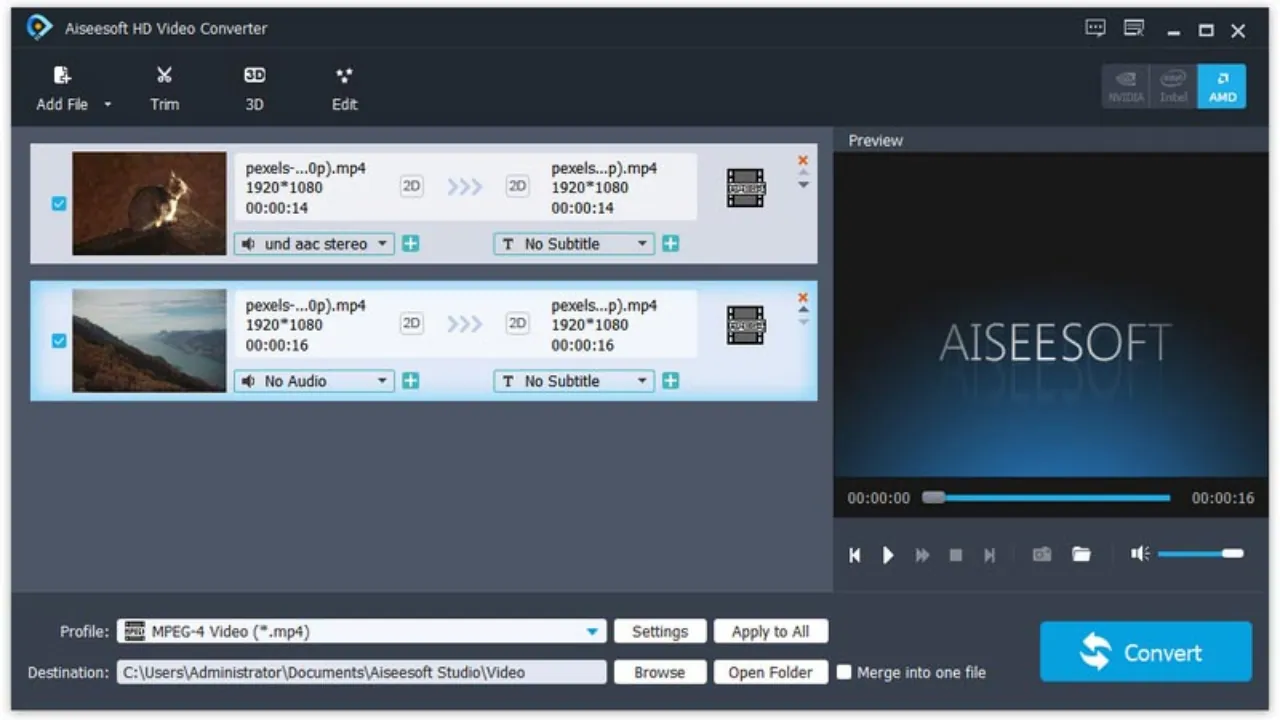Add subtitle to second video with plus icon
1280x720 pixels.
coord(671,381)
